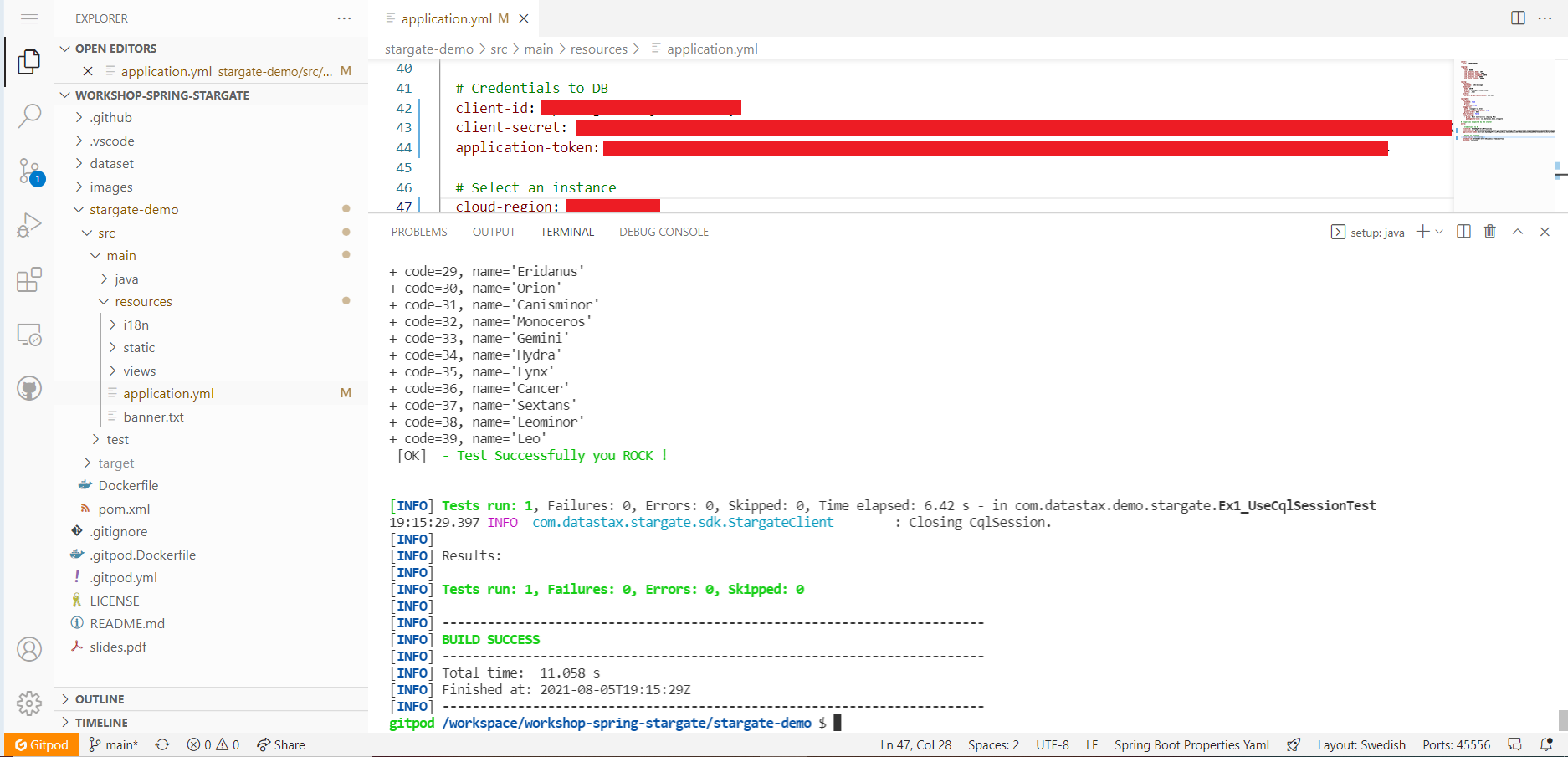Open the Source Control view
Viewport: 1568px width, 757px height.
[x=30, y=170]
